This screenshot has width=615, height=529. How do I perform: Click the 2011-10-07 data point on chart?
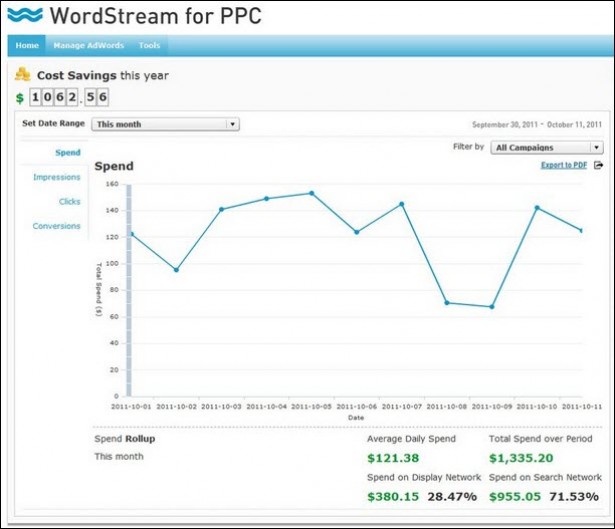pyautogui.click(x=402, y=204)
